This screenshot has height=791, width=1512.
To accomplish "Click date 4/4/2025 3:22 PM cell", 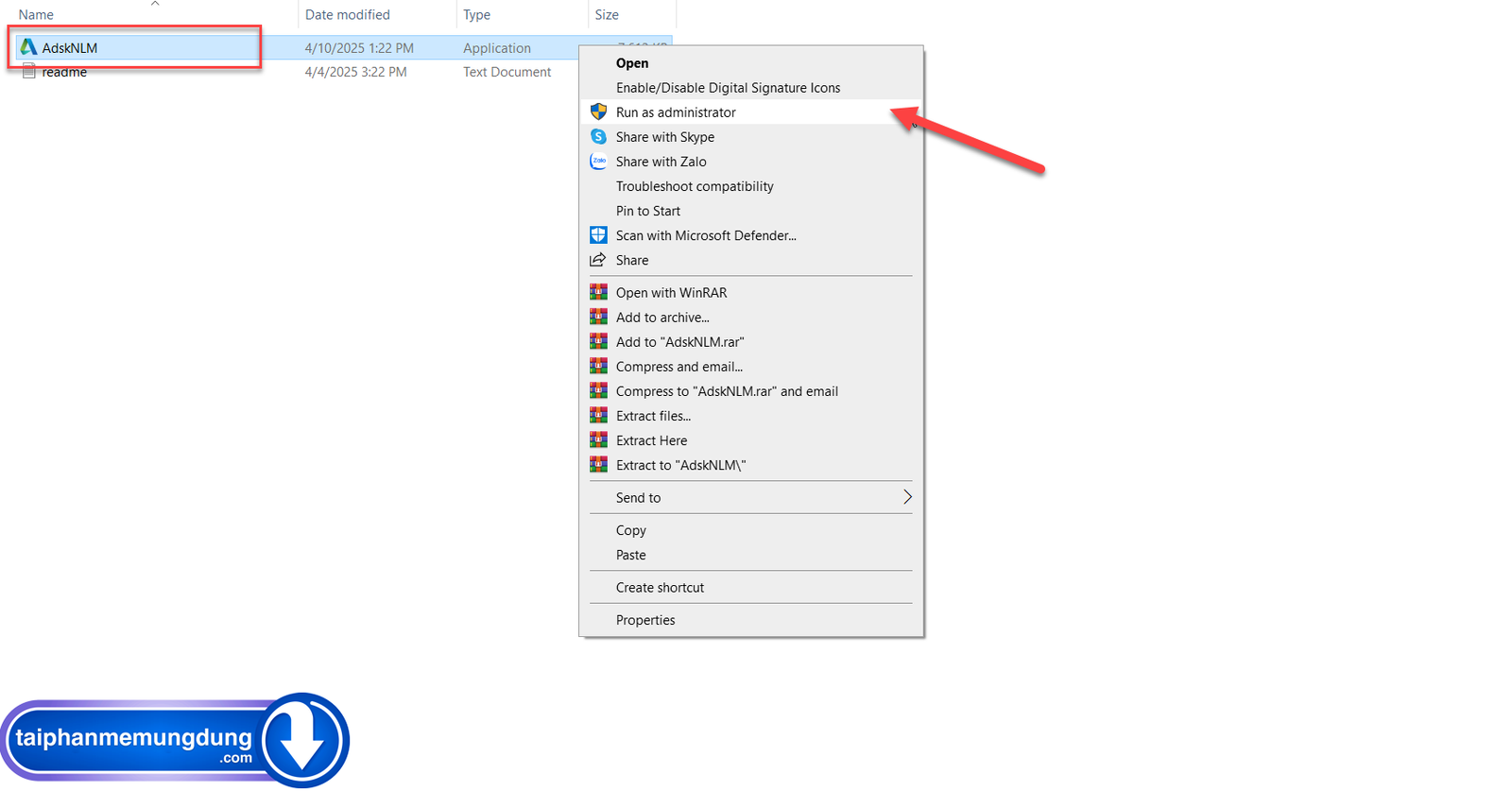I will (356, 72).
